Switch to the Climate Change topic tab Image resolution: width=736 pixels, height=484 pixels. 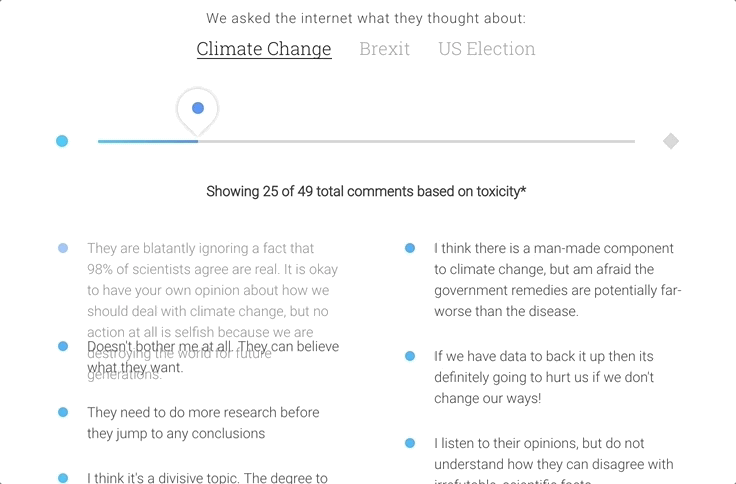[x=264, y=49]
